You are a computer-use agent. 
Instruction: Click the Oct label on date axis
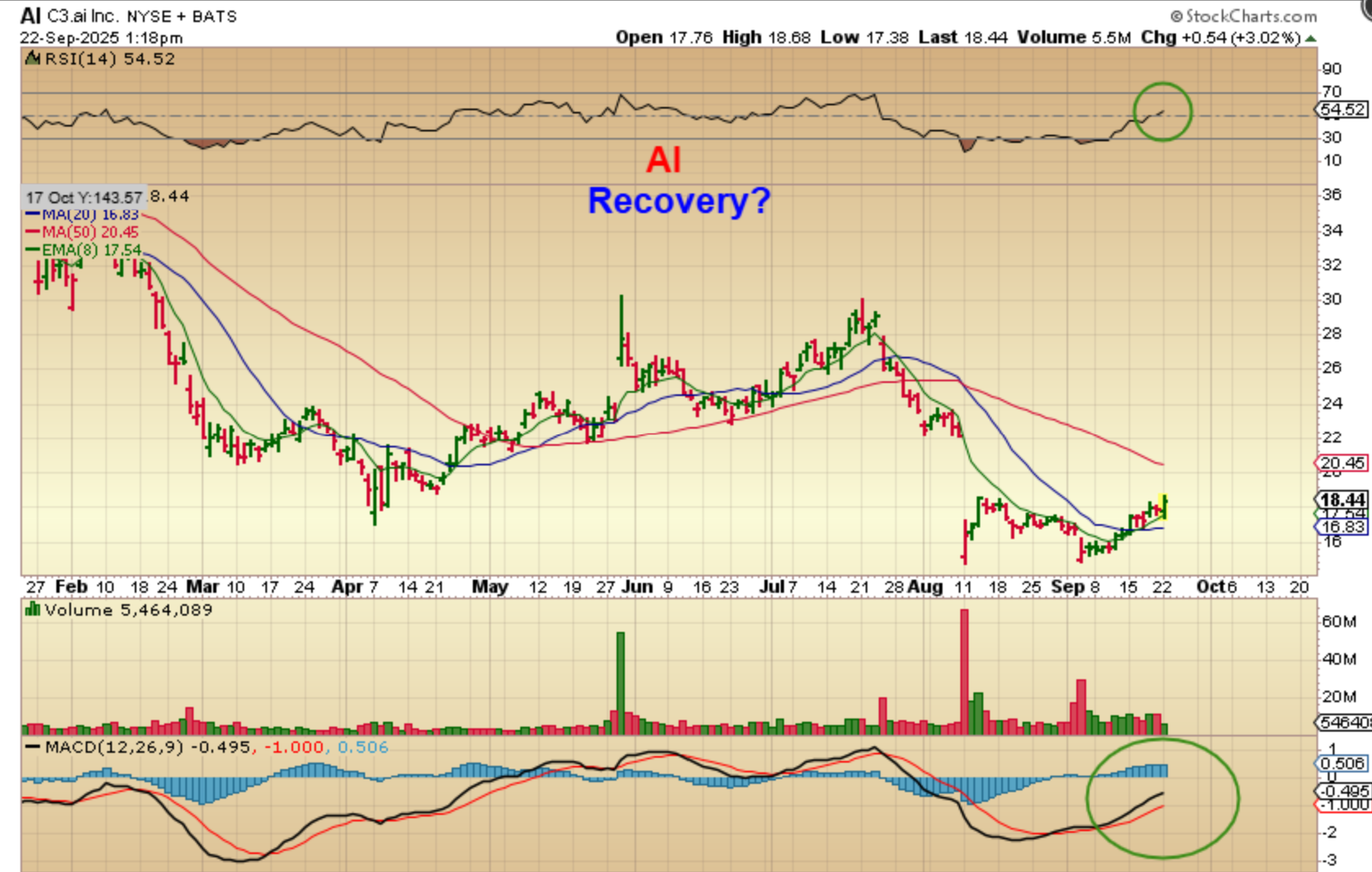click(x=1210, y=586)
